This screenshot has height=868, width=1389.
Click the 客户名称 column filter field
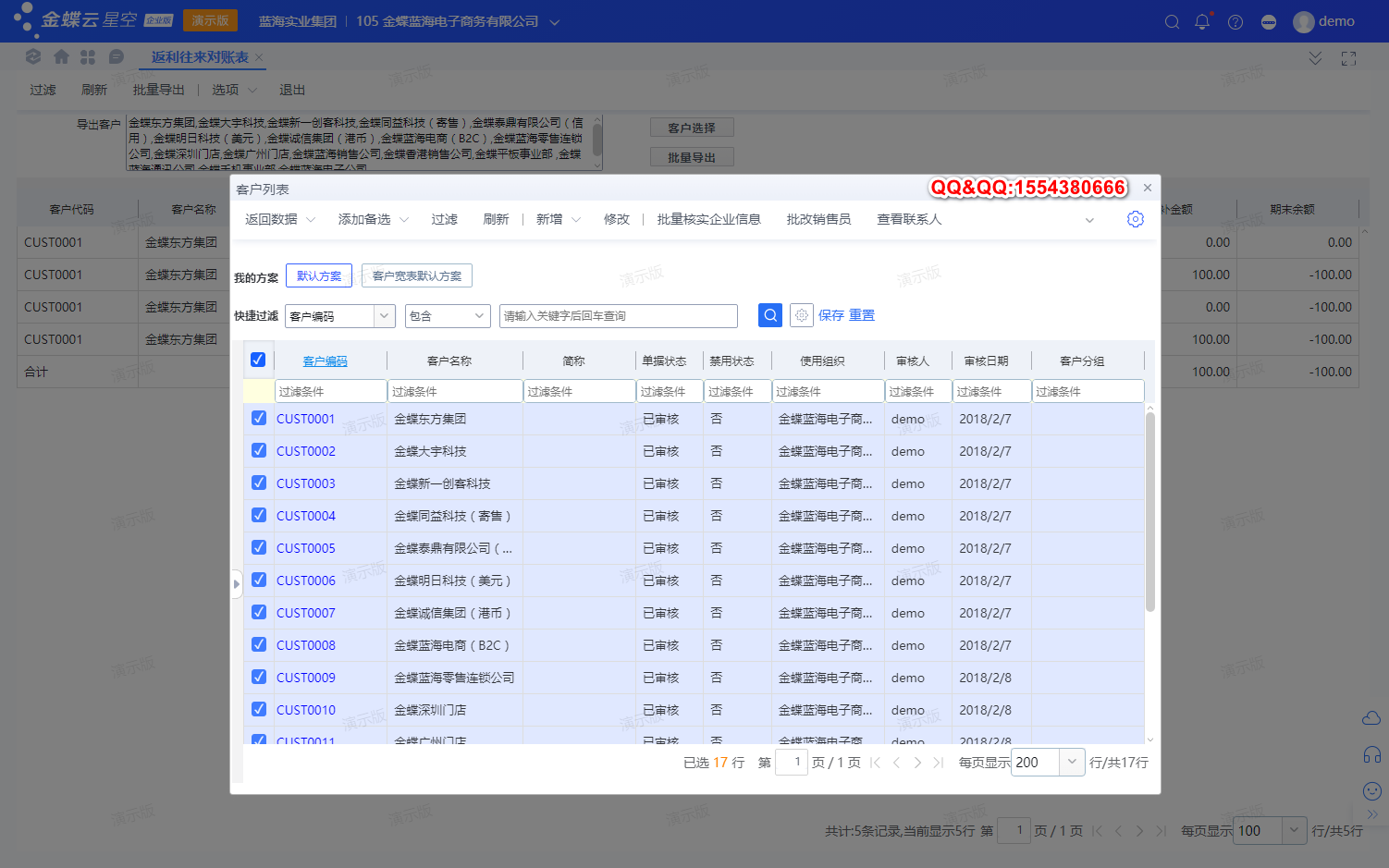(455, 391)
